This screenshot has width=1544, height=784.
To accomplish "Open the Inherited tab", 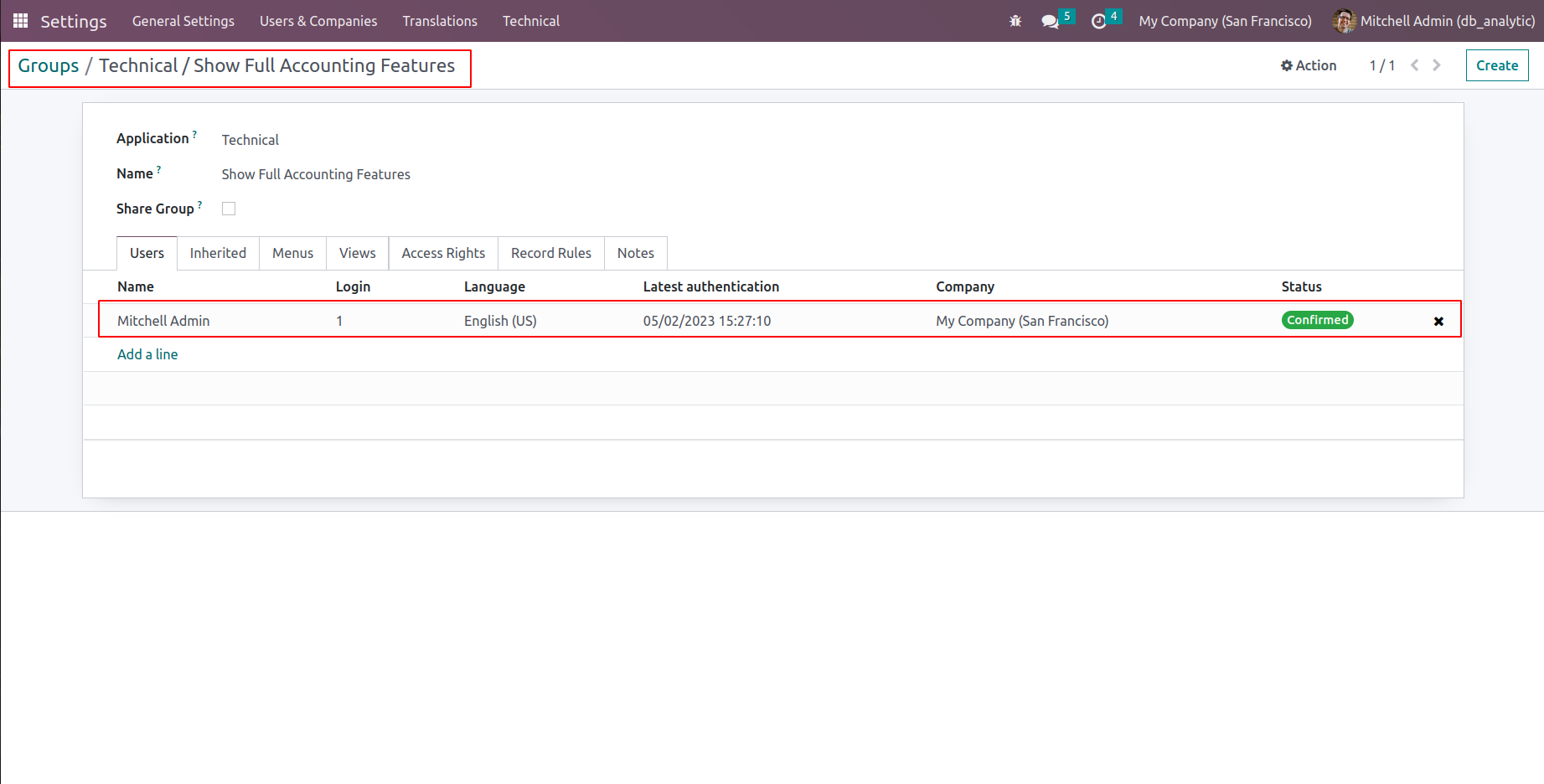I will coord(218,253).
